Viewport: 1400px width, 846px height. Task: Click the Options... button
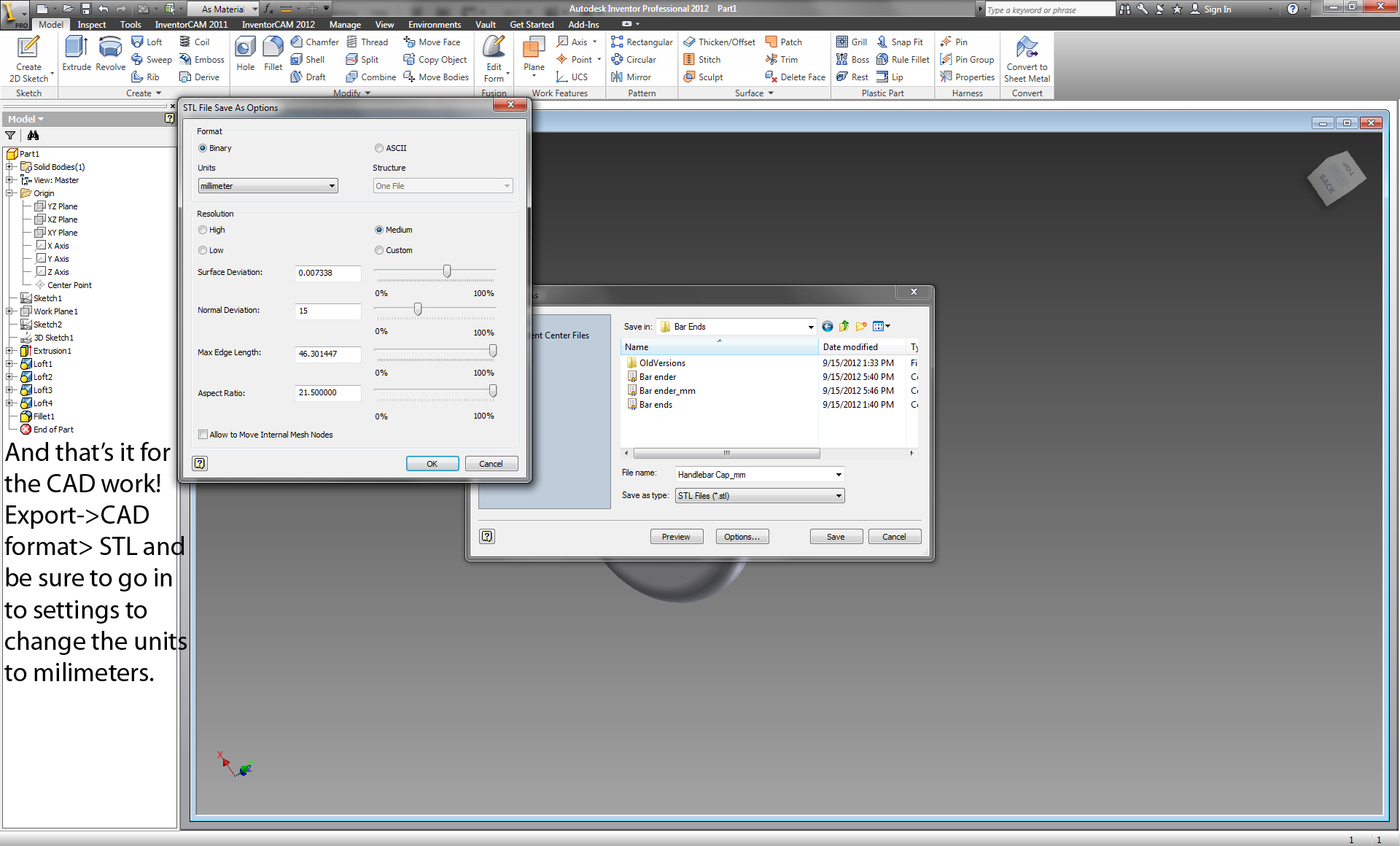[x=742, y=537]
